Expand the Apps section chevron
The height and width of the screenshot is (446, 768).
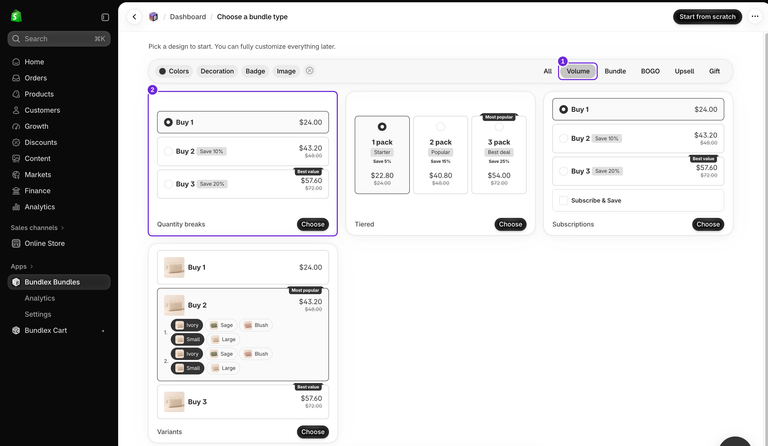32,266
